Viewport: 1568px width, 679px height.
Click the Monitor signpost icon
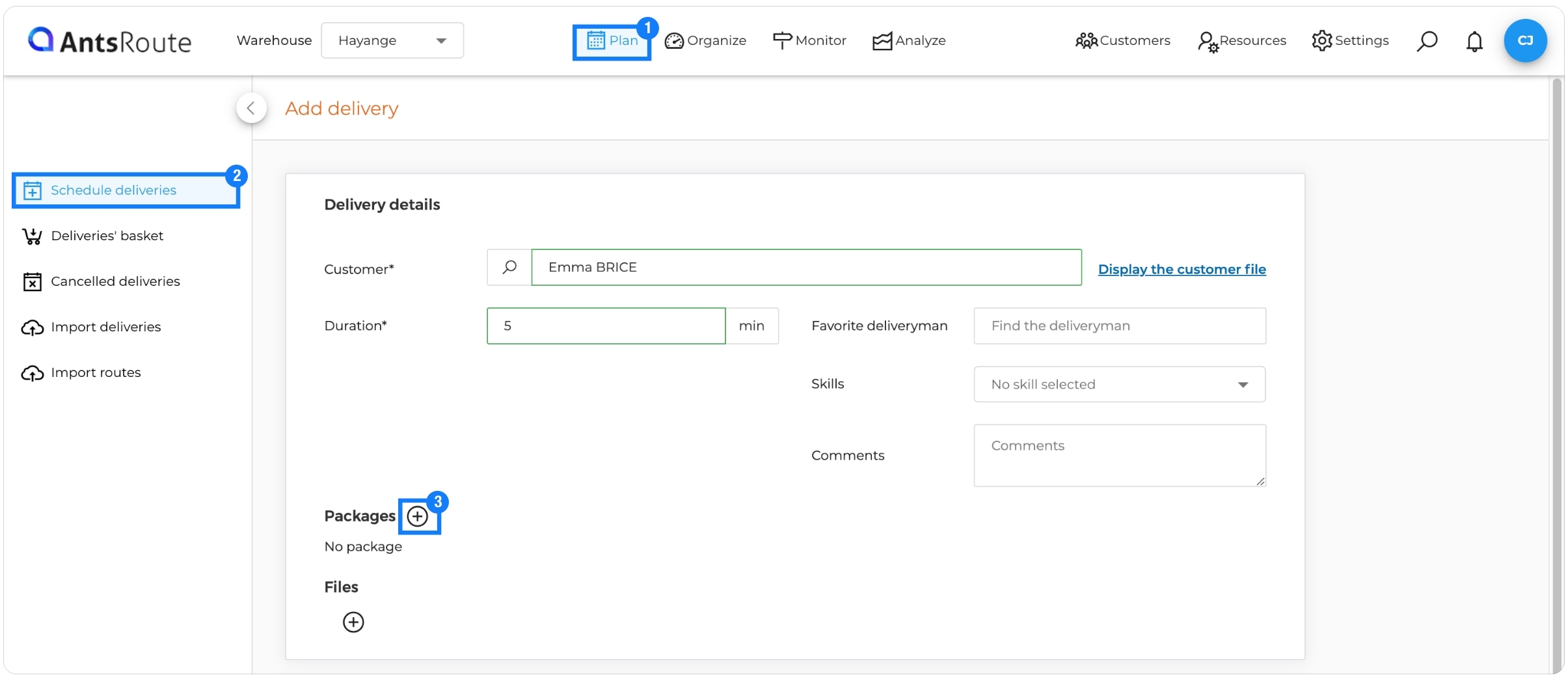click(782, 40)
